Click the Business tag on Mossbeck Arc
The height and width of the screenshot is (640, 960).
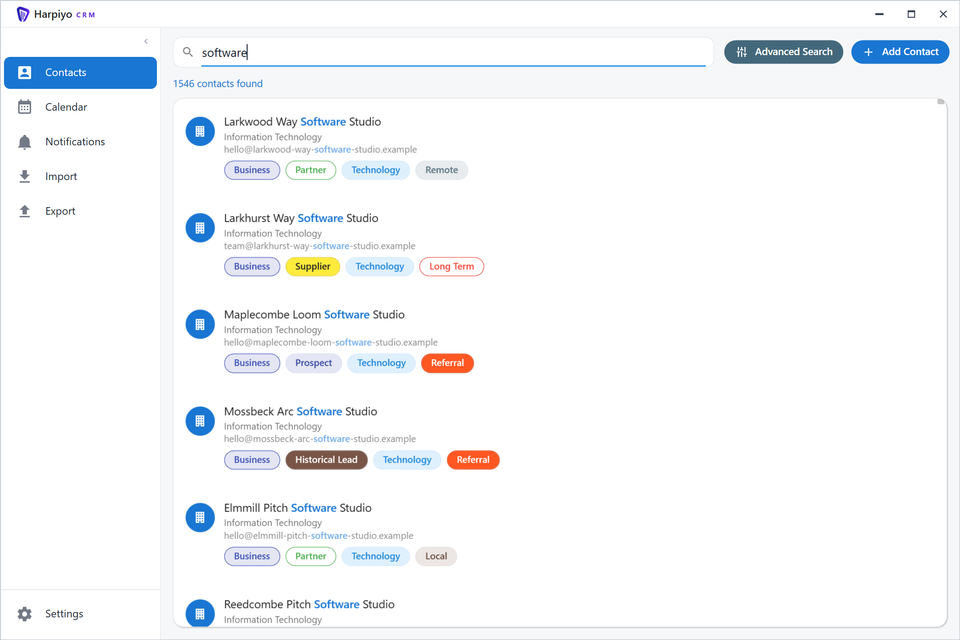(x=252, y=460)
